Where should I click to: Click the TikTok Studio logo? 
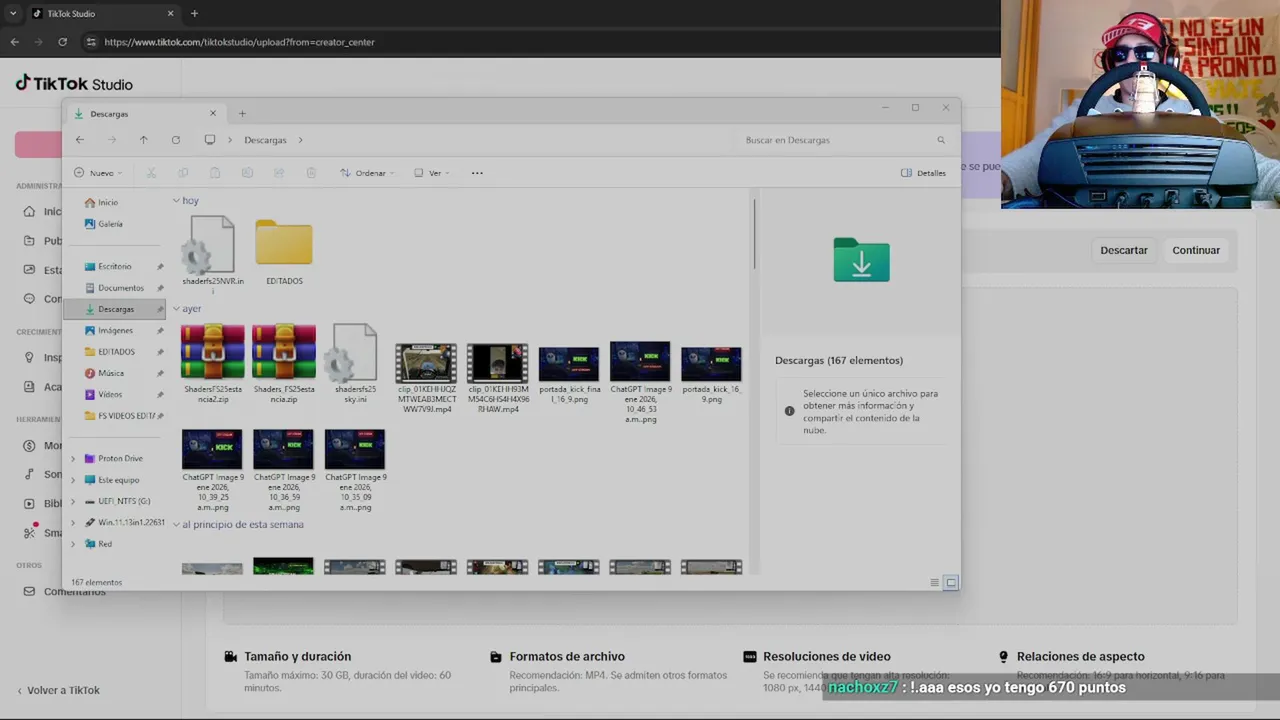74,84
